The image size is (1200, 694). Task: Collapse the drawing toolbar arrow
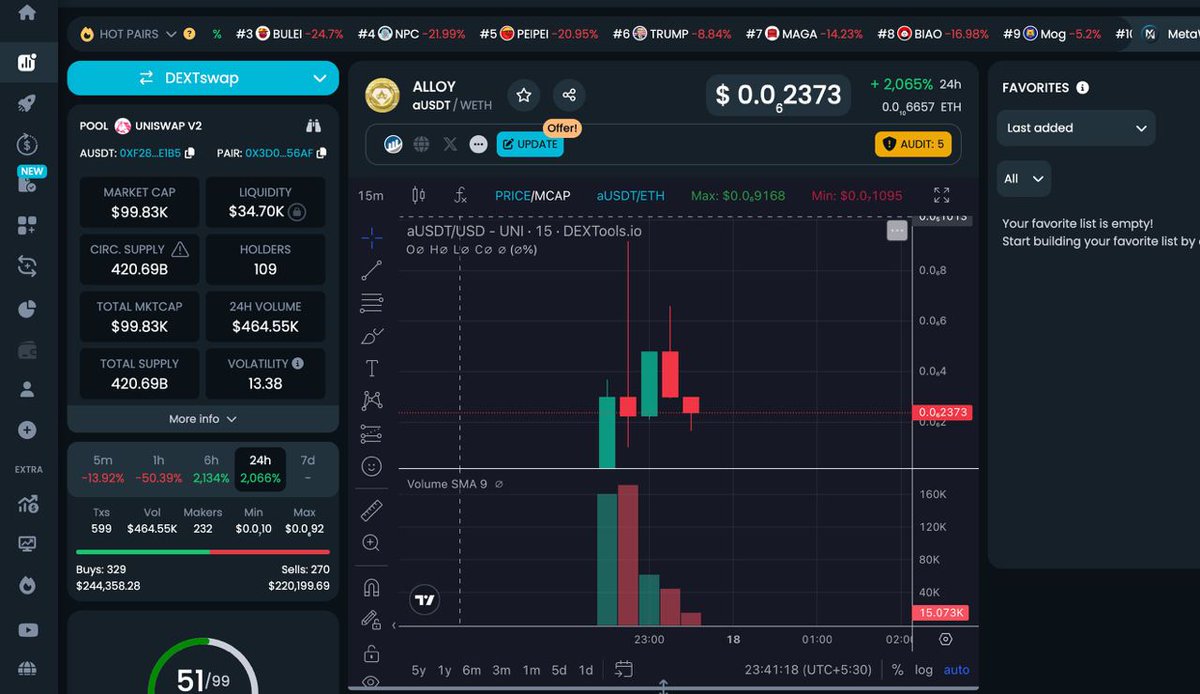pos(394,626)
